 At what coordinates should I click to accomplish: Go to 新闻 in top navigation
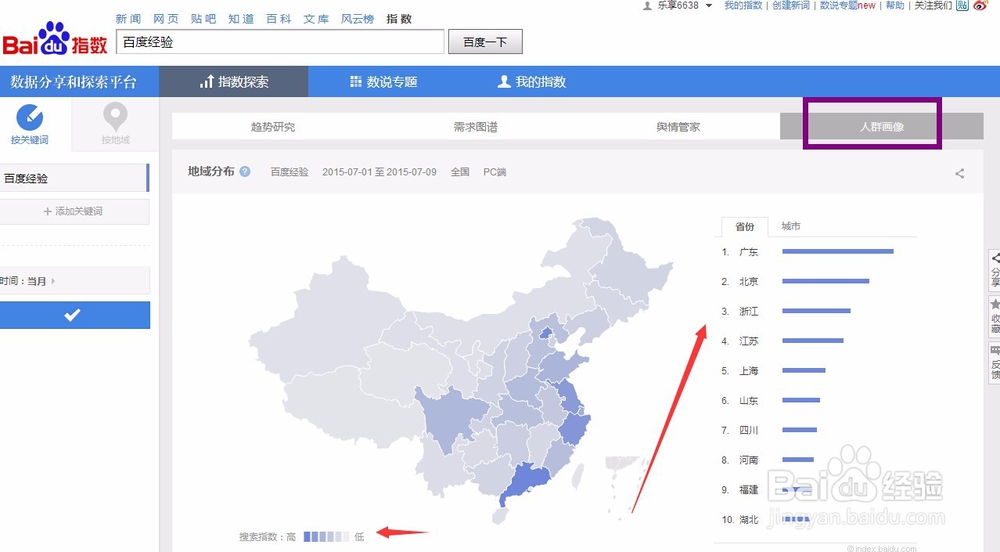(x=128, y=19)
